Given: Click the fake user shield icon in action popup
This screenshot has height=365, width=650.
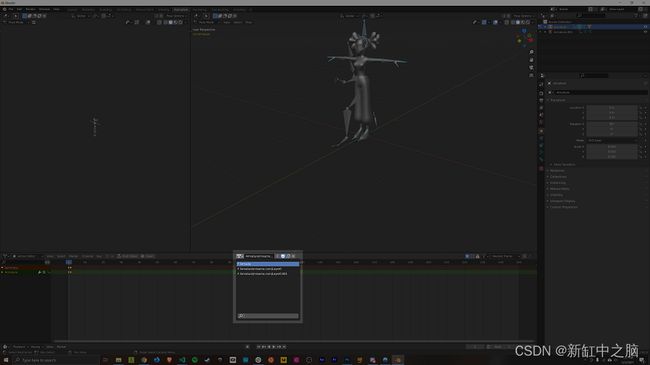Looking at the screenshot, I should point(283,256).
